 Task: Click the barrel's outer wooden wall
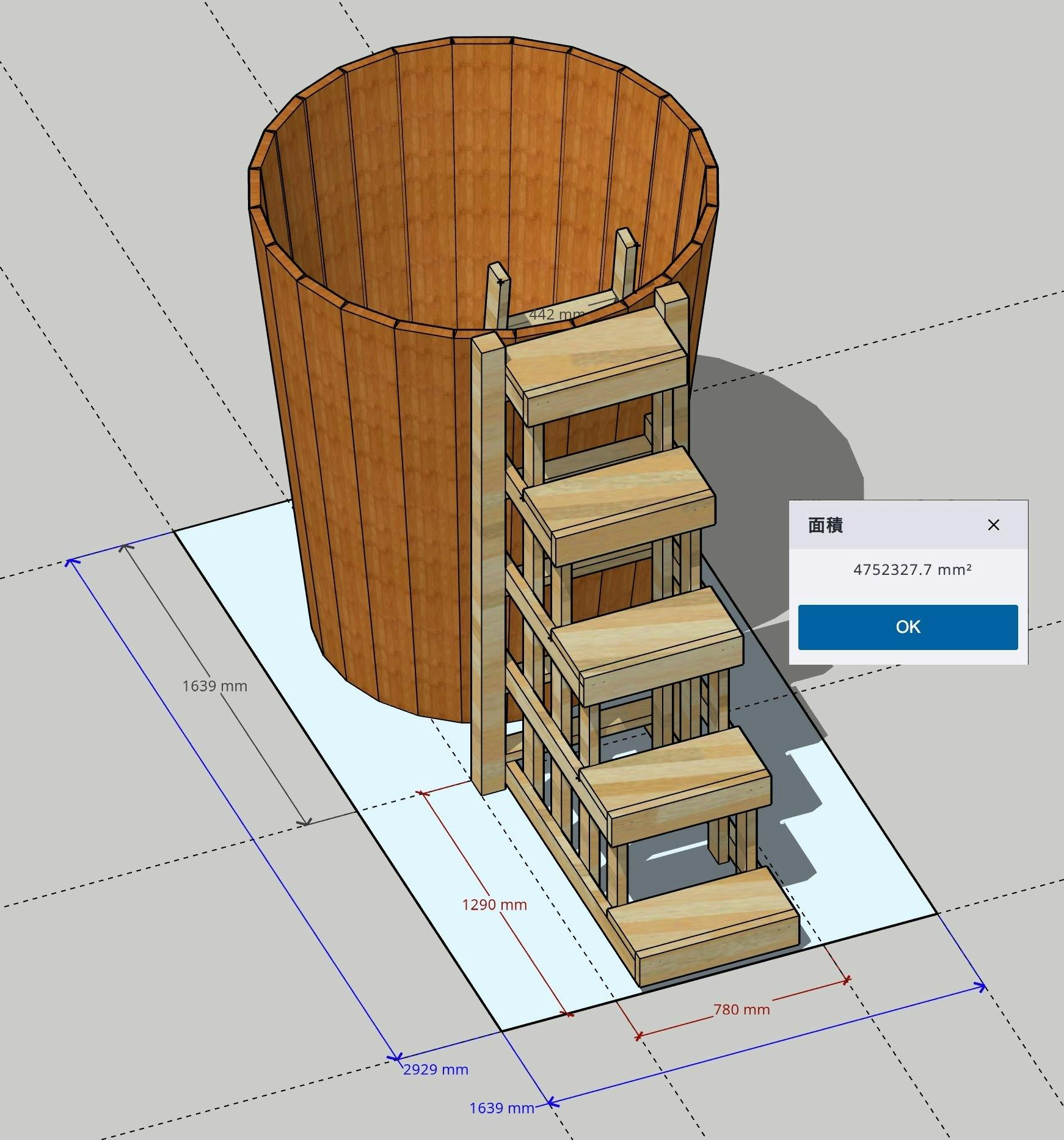(366, 489)
